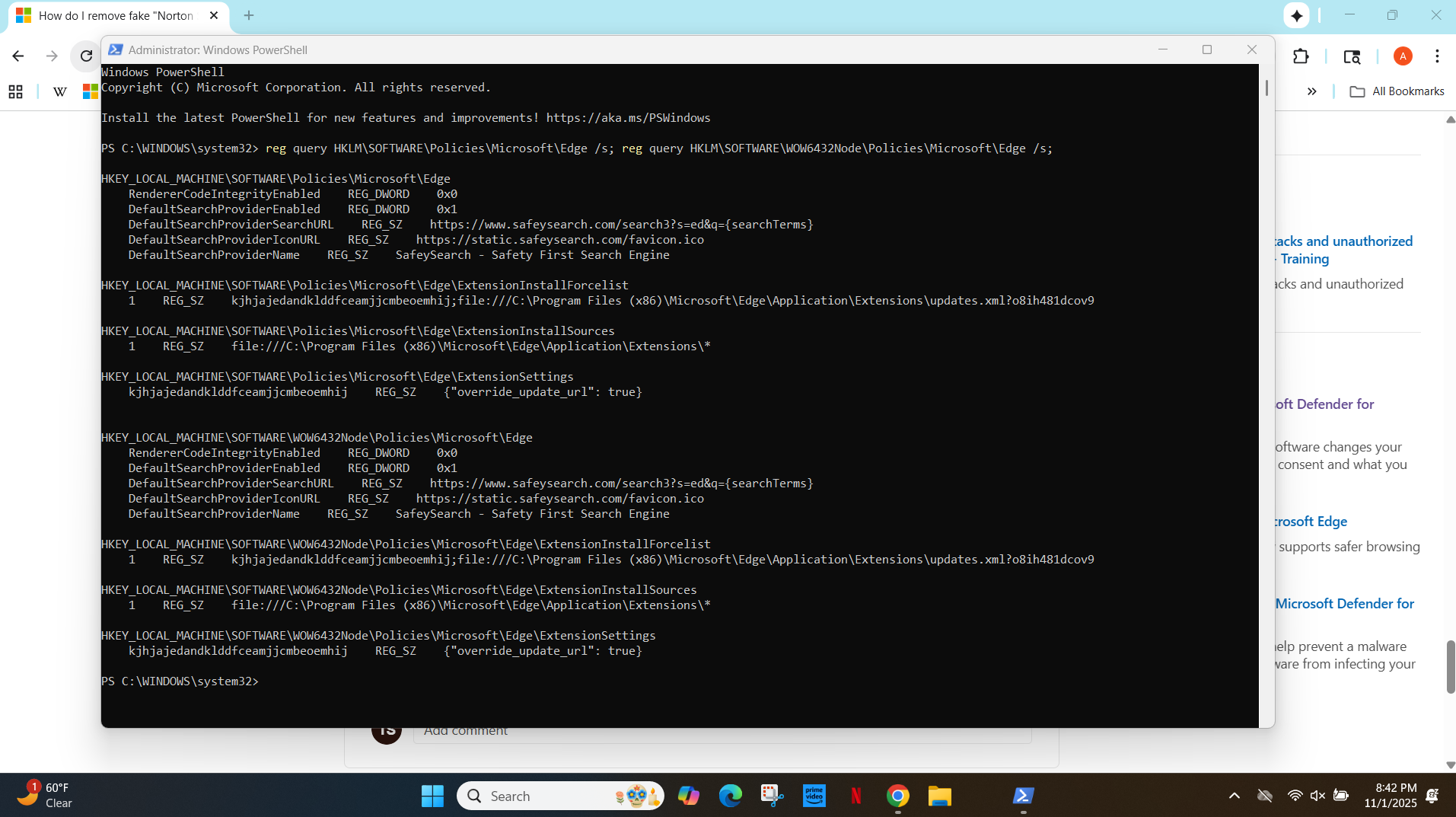The image size is (1456, 817).
Task: Open File Explorer from taskbar
Action: (940, 796)
